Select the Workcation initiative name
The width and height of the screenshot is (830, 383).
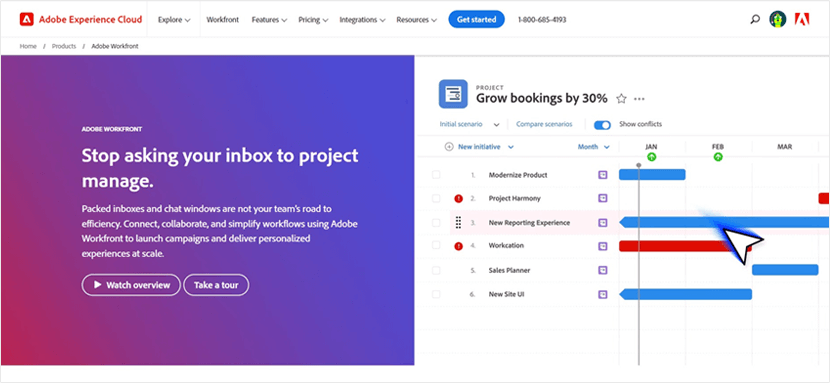click(506, 246)
